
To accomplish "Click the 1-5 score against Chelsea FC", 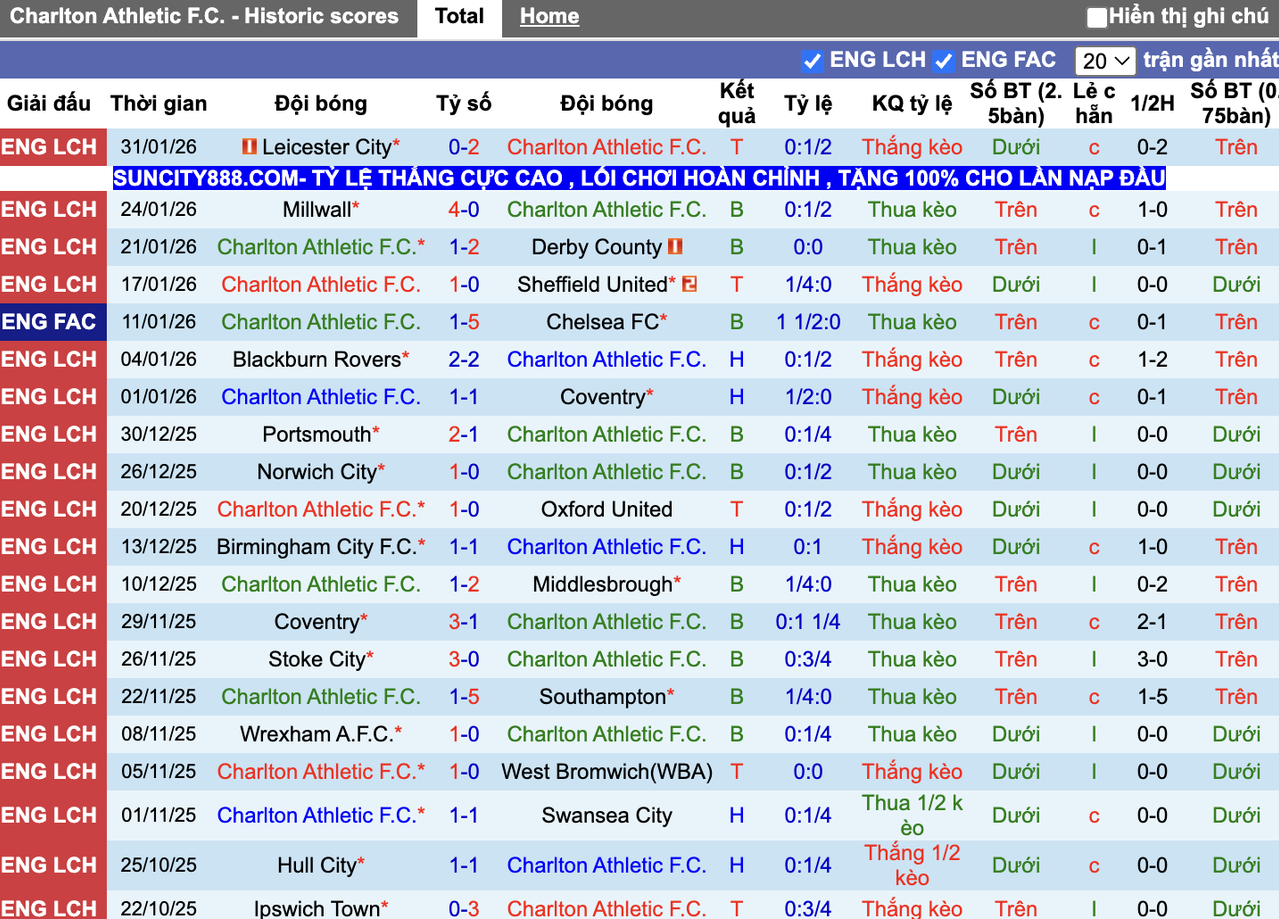I will pyautogui.click(x=464, y=322).
